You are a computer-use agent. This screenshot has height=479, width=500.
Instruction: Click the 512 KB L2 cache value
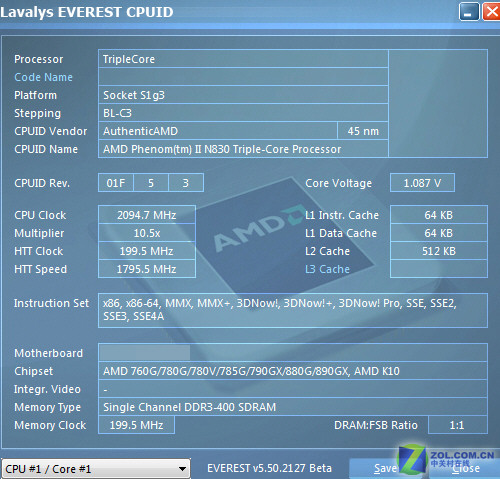(439, 251)
